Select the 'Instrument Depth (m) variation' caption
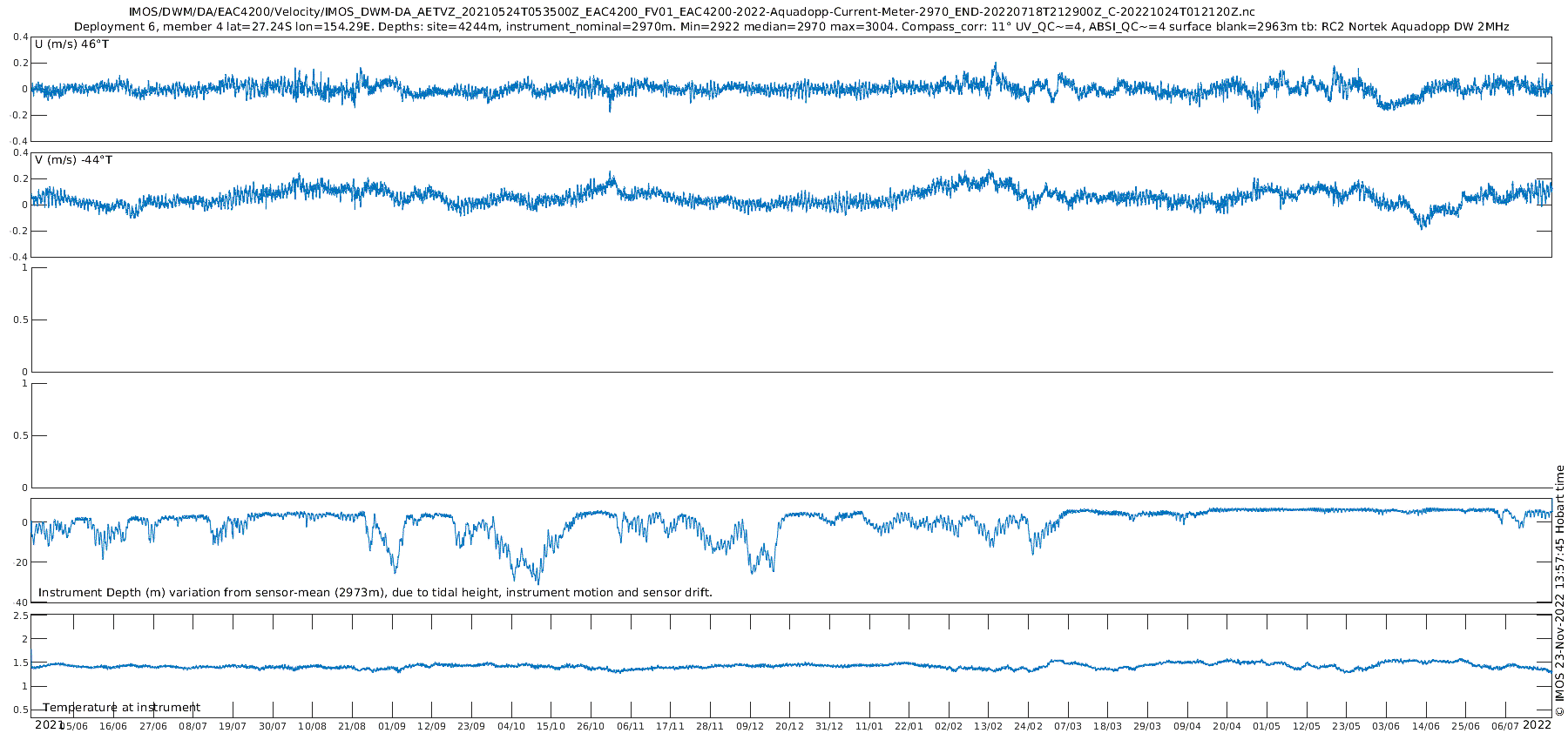The height and width of the screenshot is (740, 1568). tap(375, 593)
